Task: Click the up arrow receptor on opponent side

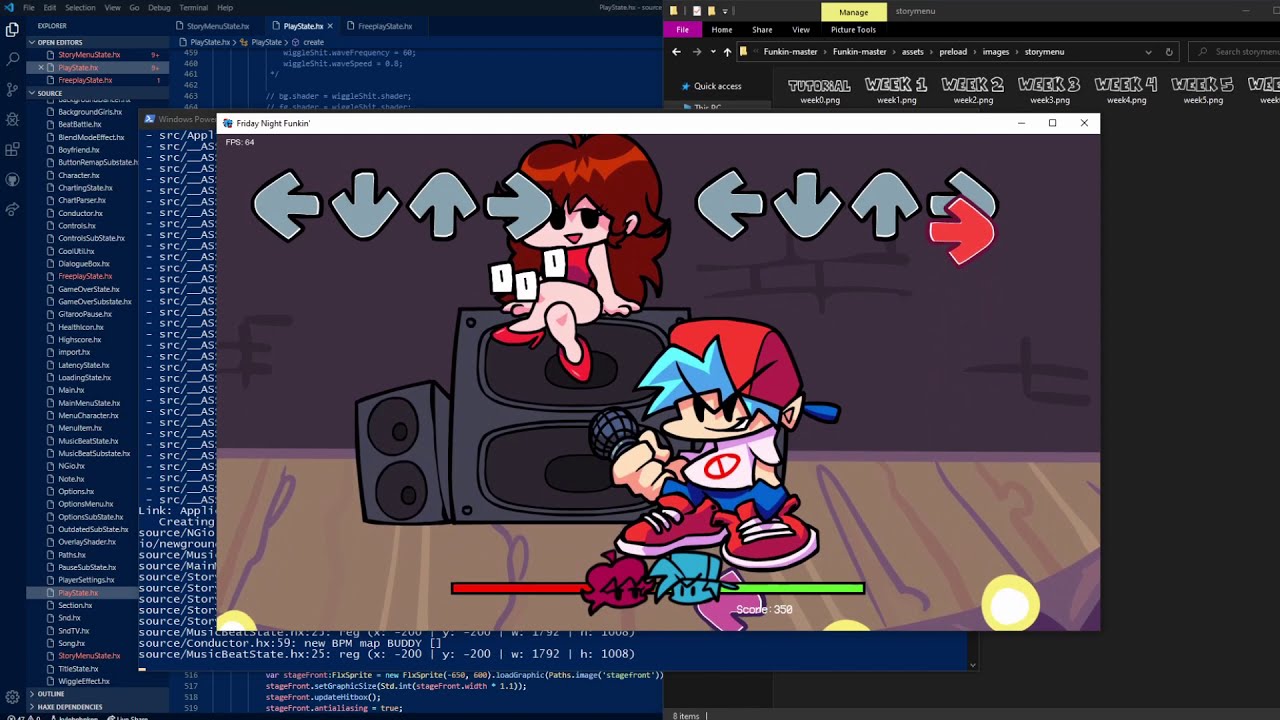Action: click(x=442, y=206)
